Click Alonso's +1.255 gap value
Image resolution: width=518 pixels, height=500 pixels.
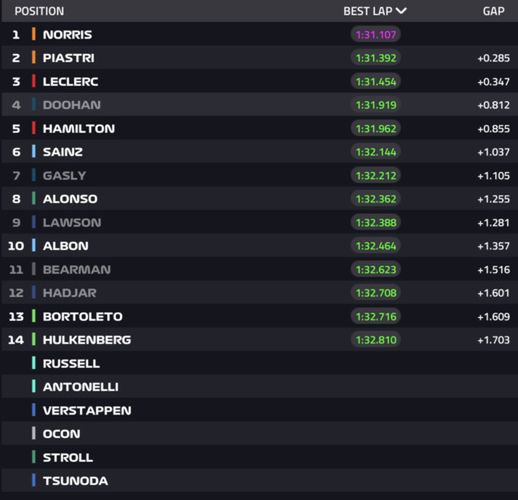(494, 199)
